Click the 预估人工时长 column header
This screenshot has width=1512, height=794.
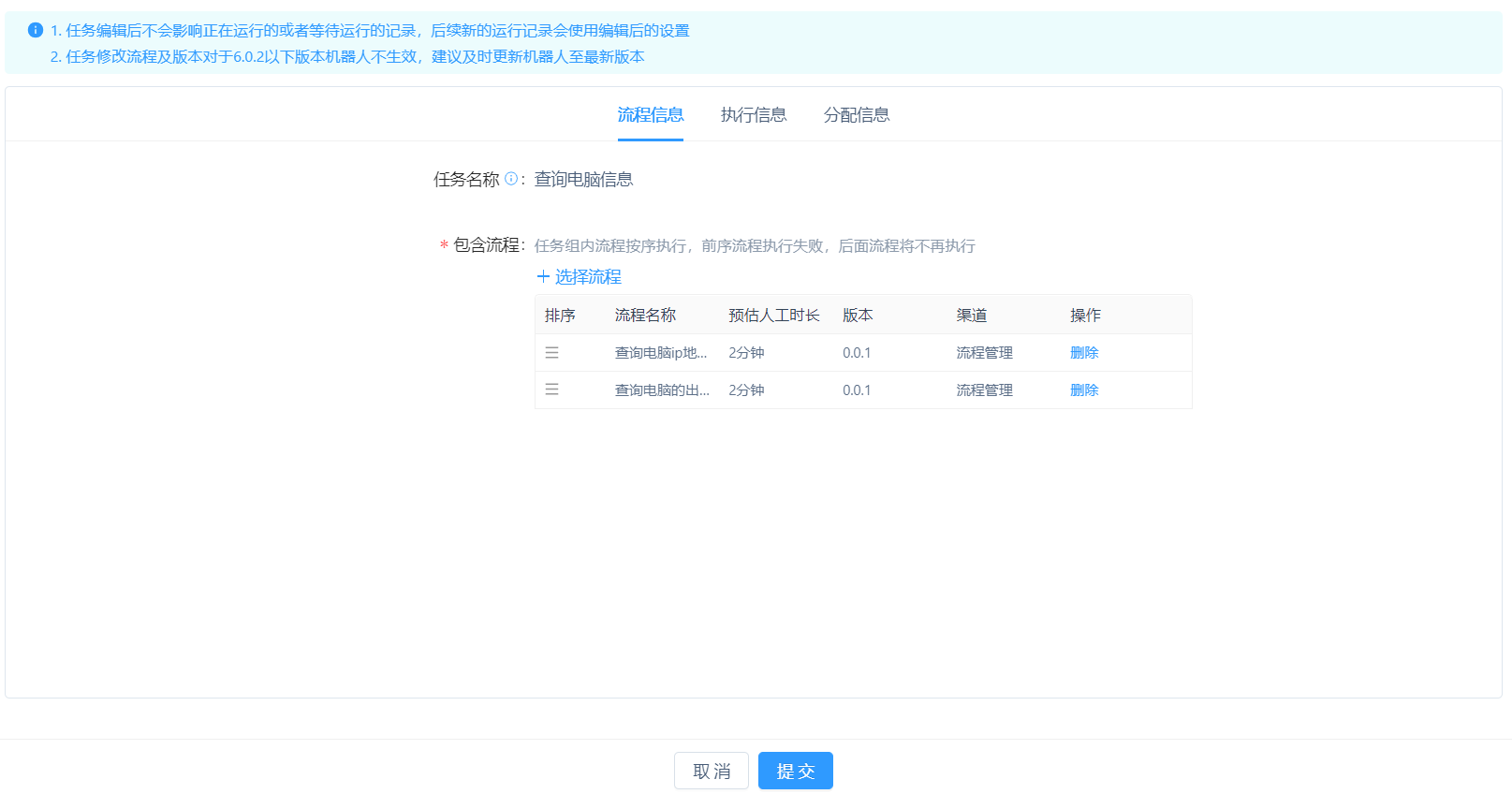click(773, 316)
